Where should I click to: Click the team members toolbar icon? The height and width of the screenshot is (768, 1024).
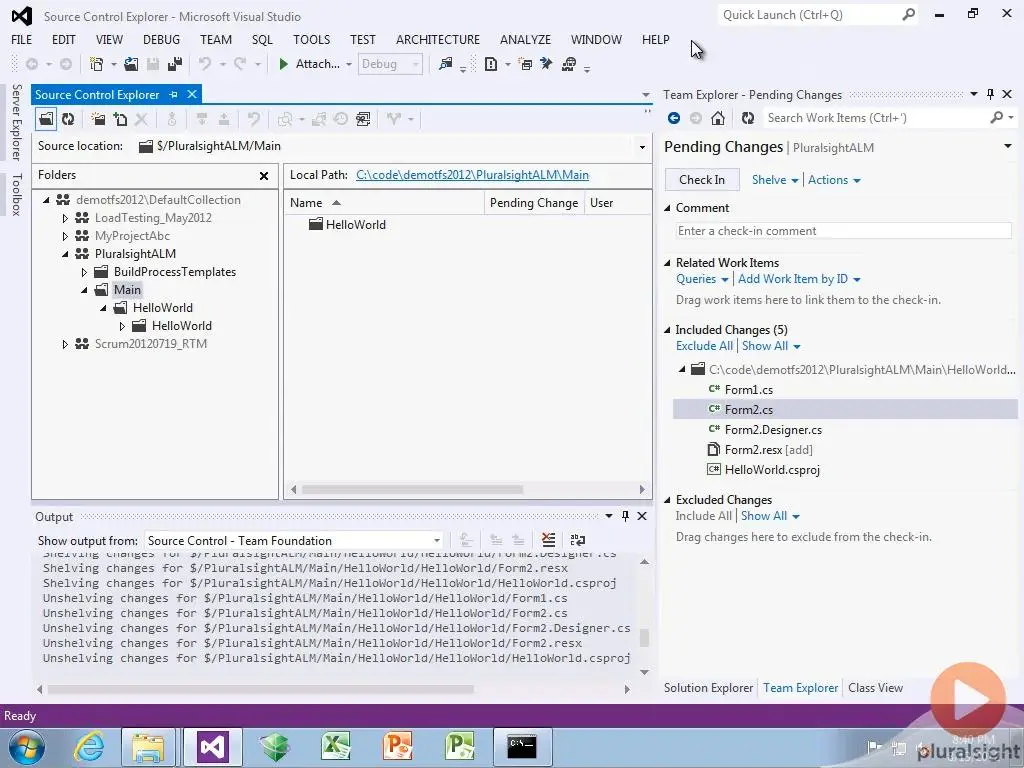coord(569,64)
